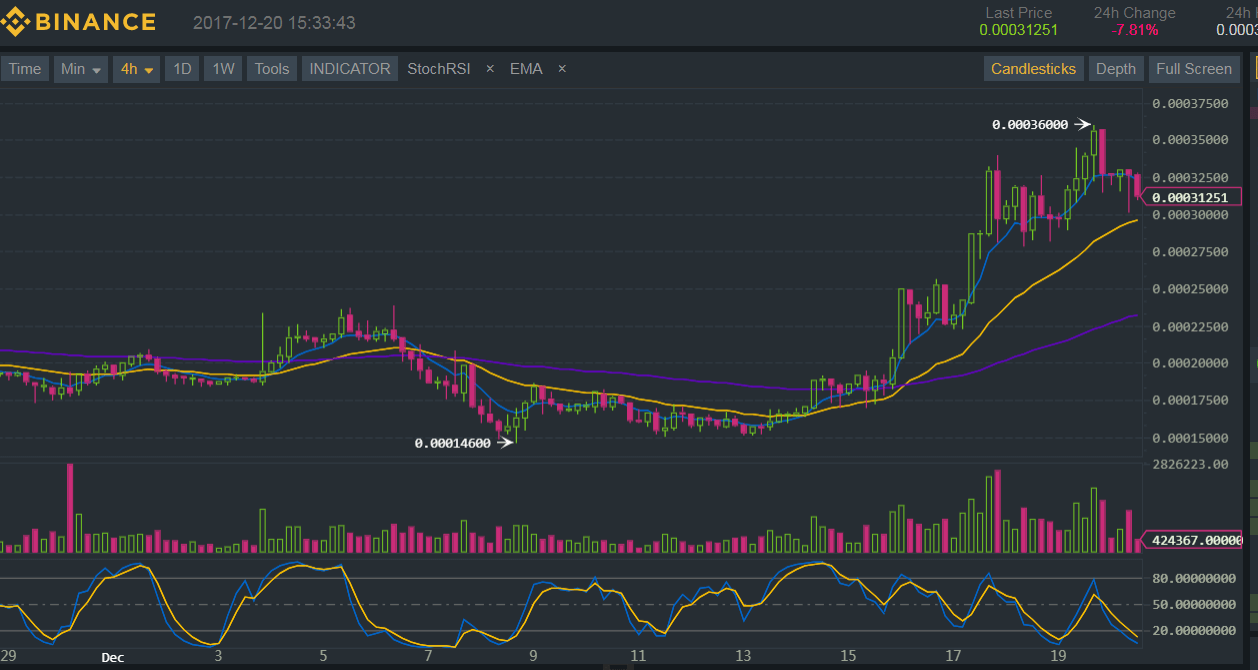1258x670 pixels.
Task: Click the 13 date label on time axis
Action: [x=743, y=657]
